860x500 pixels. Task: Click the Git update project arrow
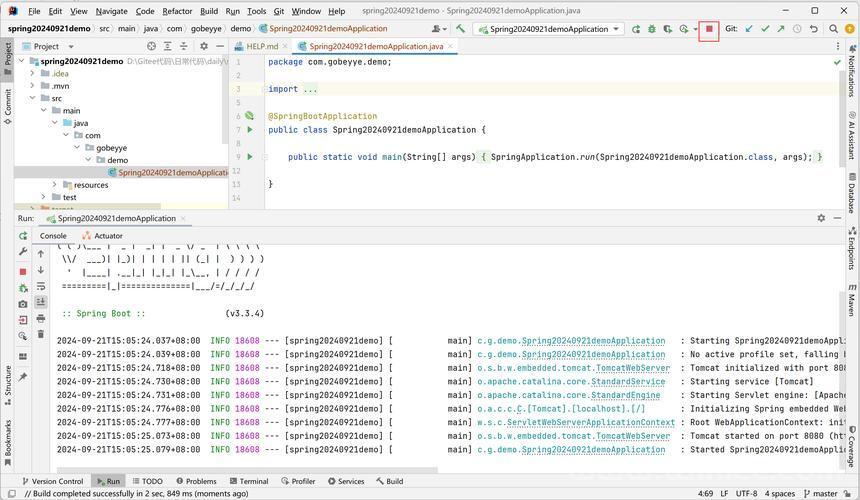pyautogui.click(x=749, y=29)
